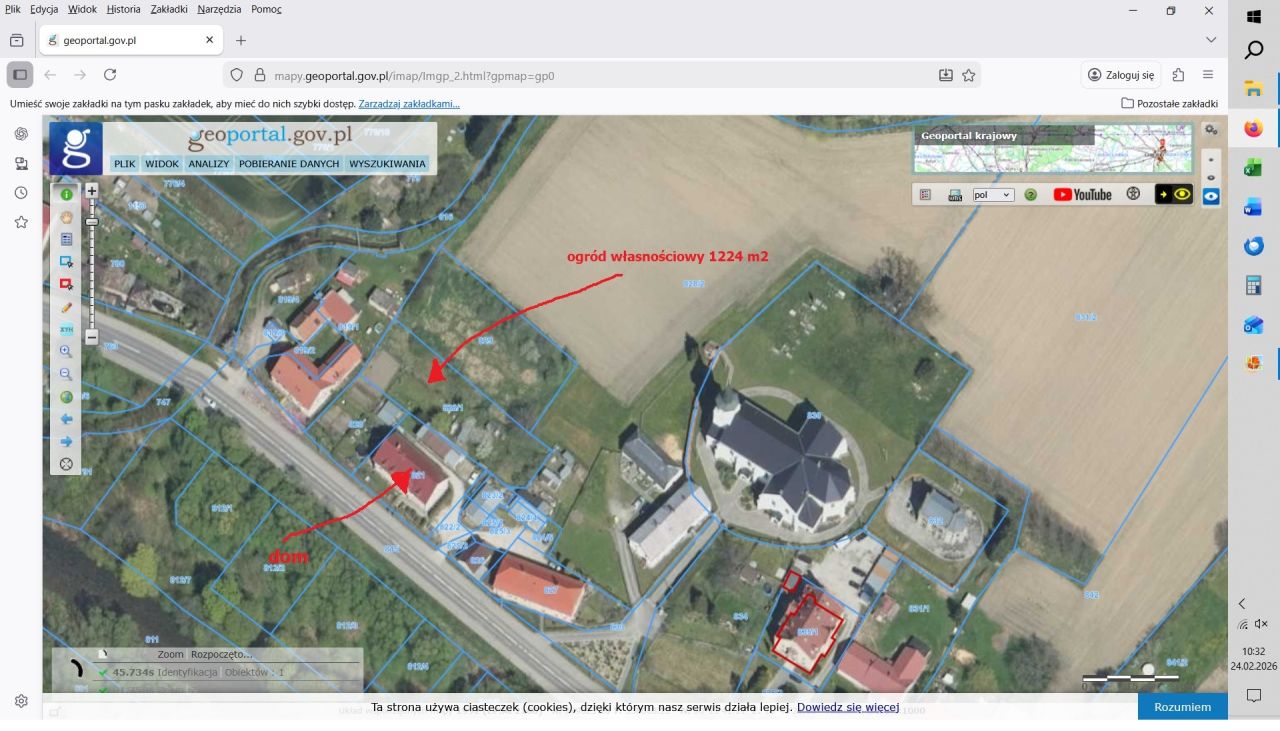The height and width of the screenshot is (731, 1280).
Task: Click the Zaloguj się button
Action: pos(1121,75)
